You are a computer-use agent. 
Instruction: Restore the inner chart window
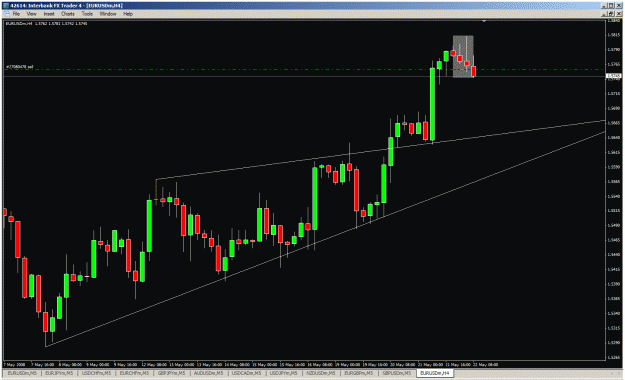[611, 14]
